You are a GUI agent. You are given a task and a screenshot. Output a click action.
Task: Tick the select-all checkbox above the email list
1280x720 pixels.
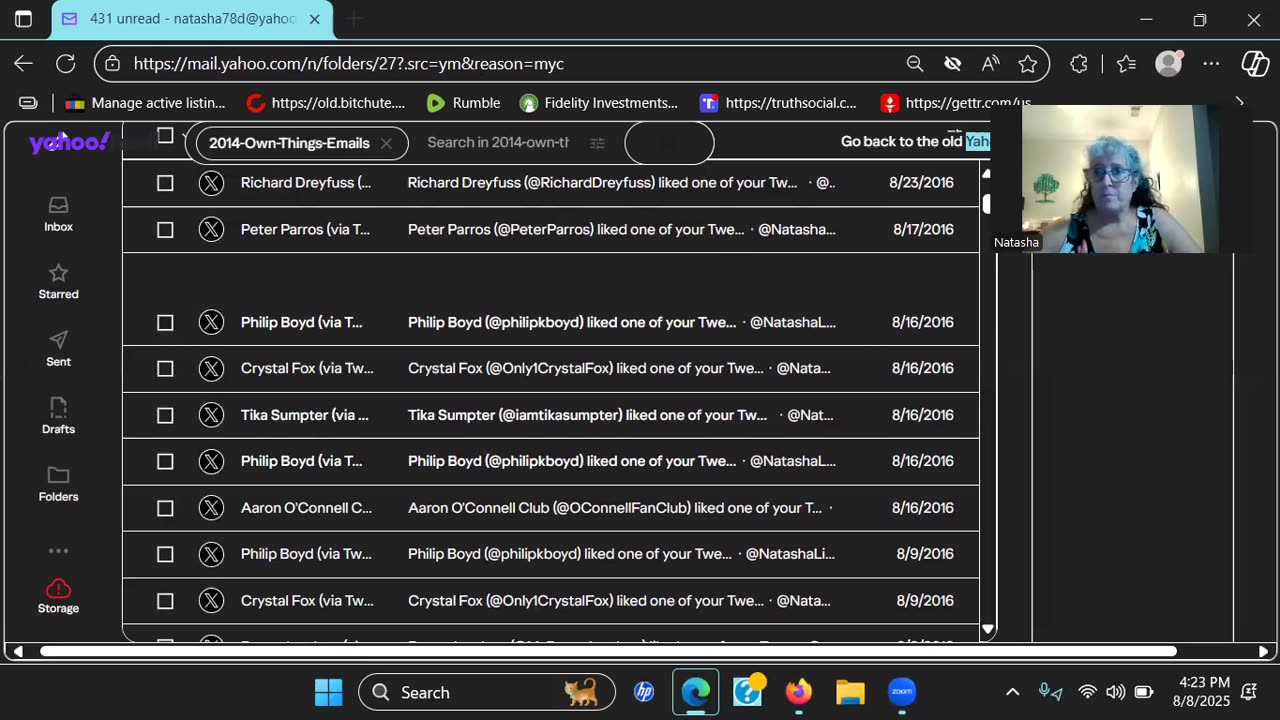165,136
